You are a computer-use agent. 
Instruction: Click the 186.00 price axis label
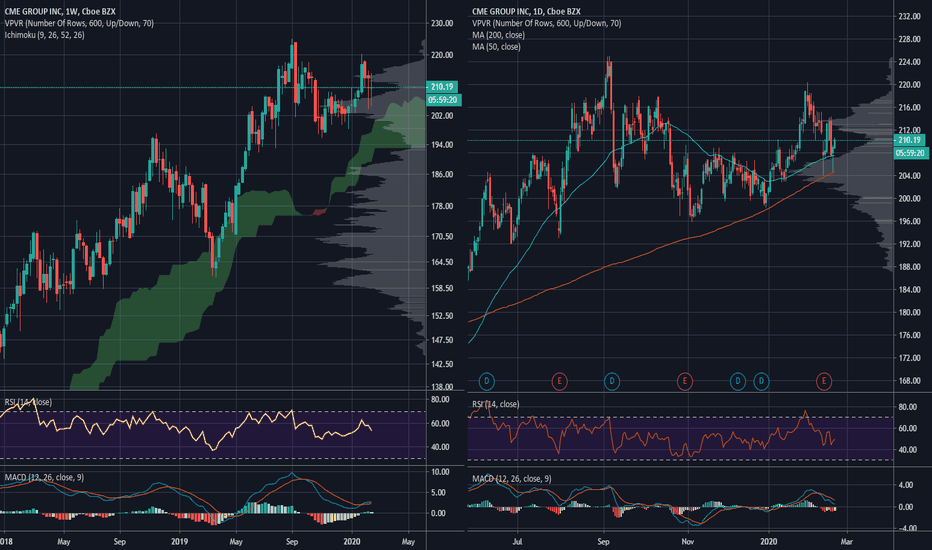click(x=442, y=175)
